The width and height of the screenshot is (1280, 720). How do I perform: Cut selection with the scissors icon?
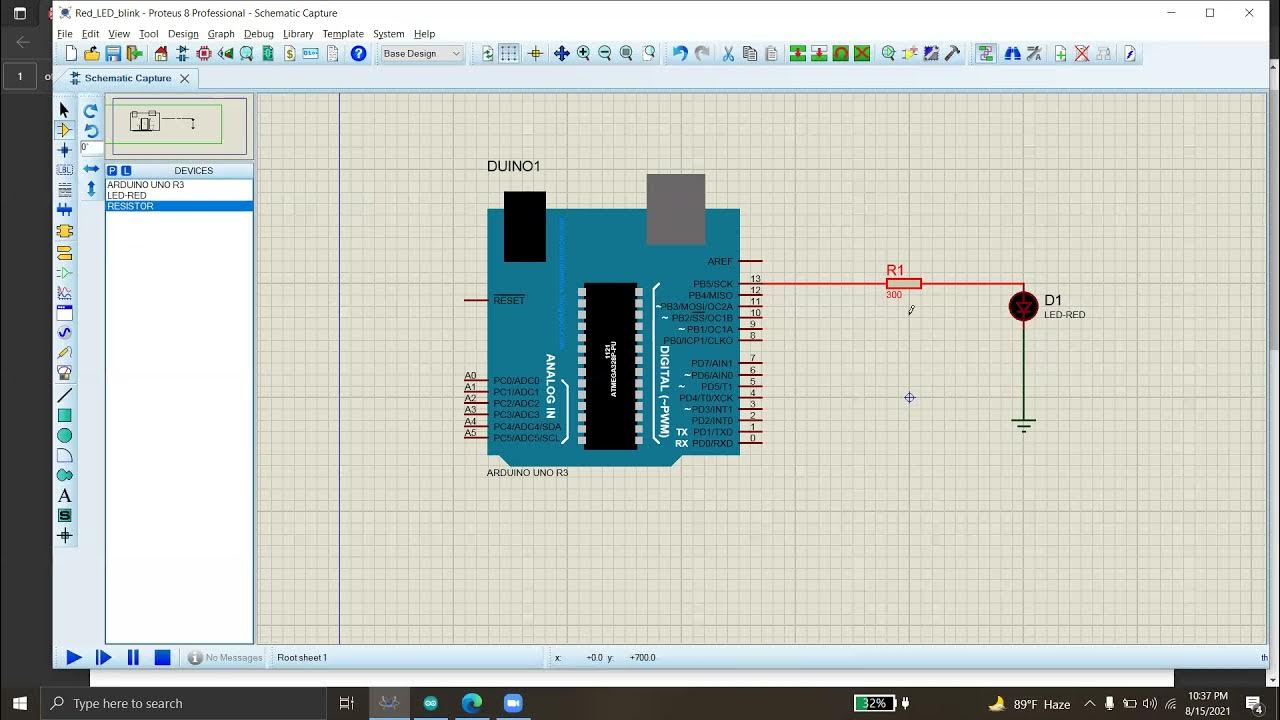click(728, 54)
